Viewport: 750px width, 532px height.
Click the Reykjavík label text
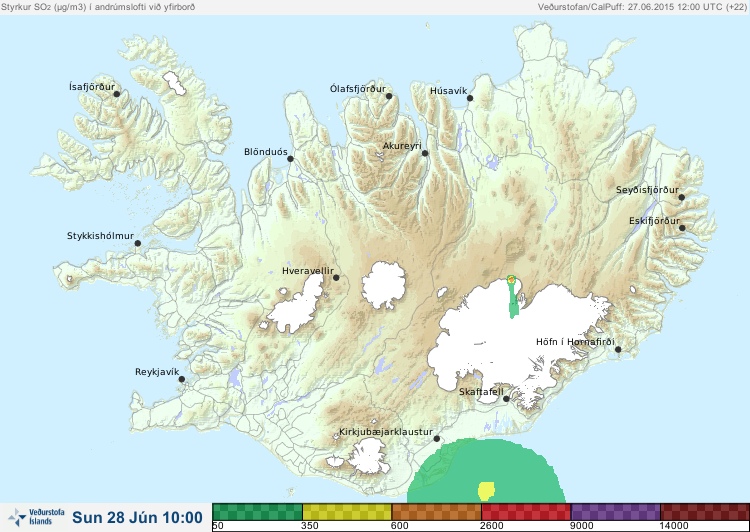[x=157, y=372]
